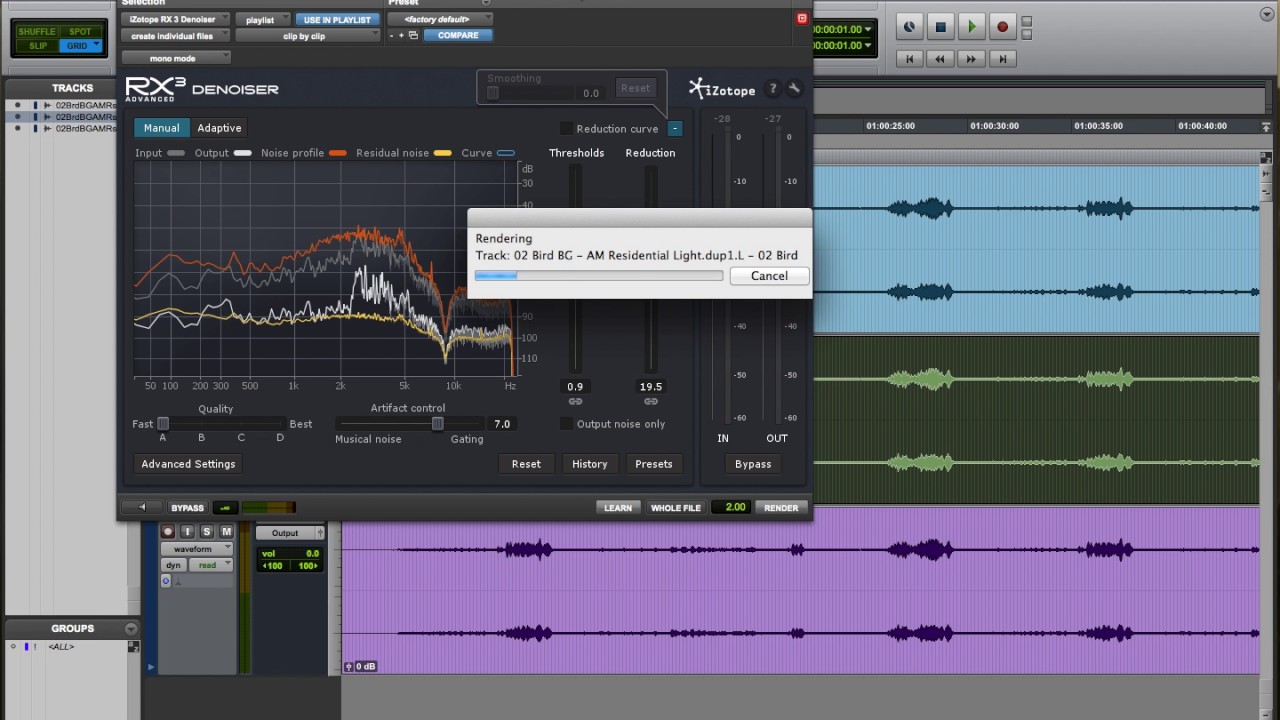
Task: Return to zero in the transport
Action: click(910, 59)
